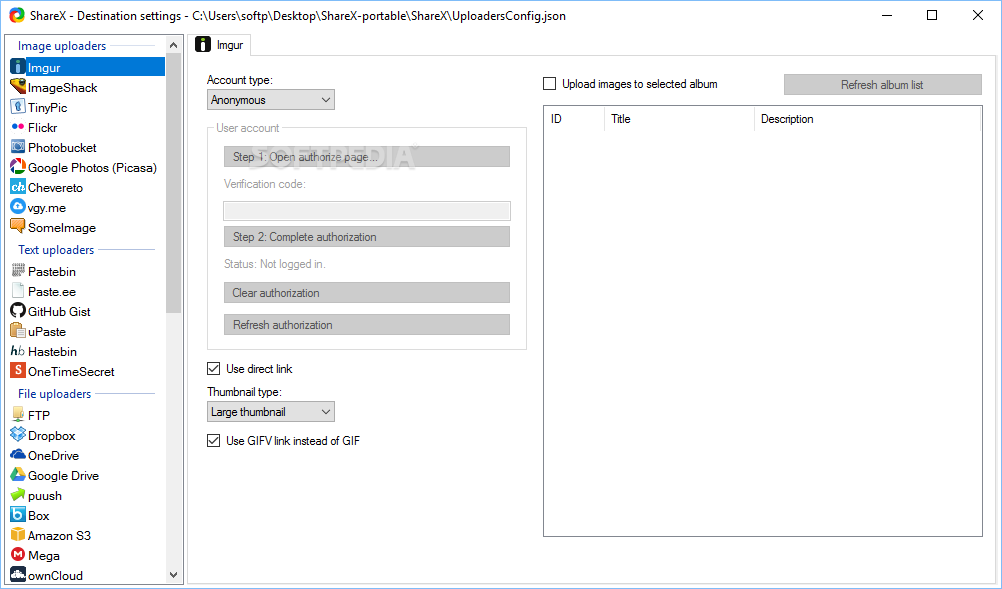Click the uploader list scroll up arrow
1002x589 pixels.
pos(173,45)
